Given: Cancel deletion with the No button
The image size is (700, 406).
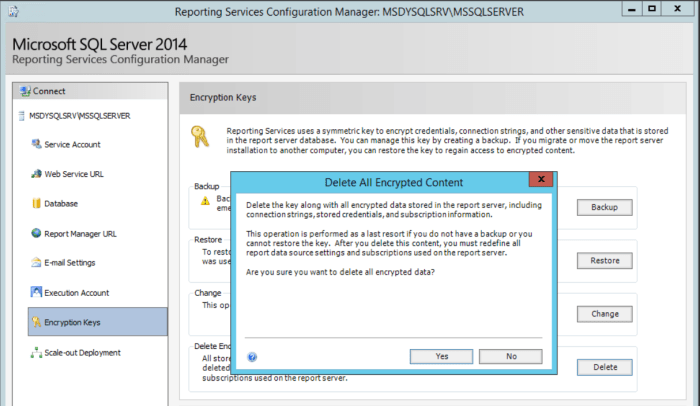Looking at the screenshot, I should pos(511,356).
